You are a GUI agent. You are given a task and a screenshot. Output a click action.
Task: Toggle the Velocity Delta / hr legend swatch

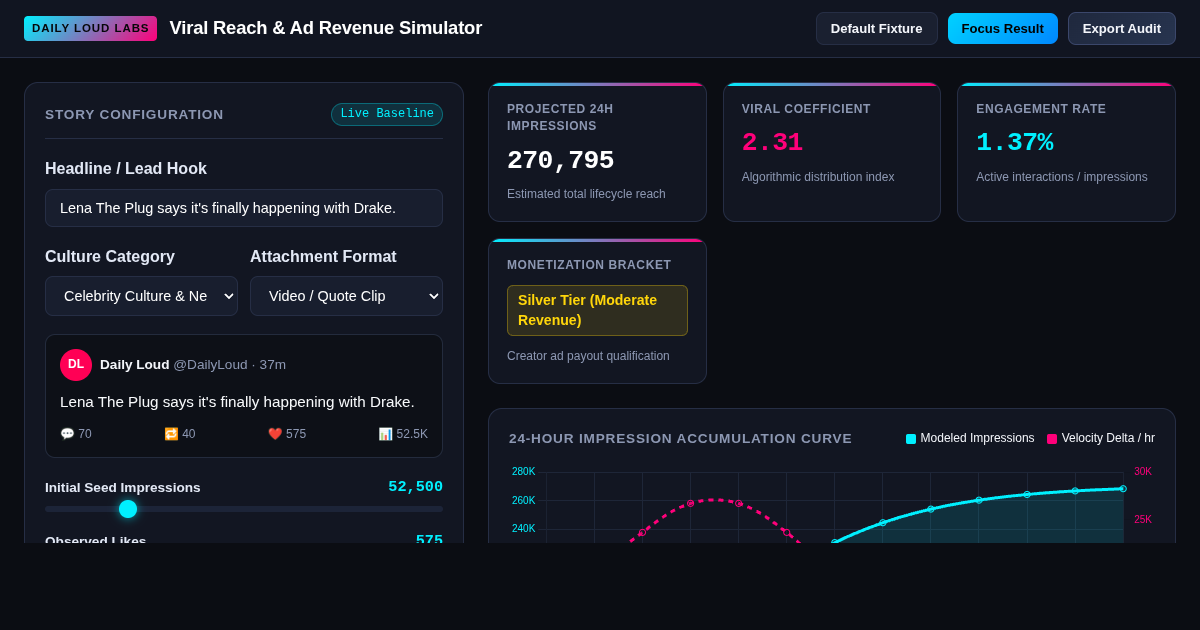click(1052, 438)
